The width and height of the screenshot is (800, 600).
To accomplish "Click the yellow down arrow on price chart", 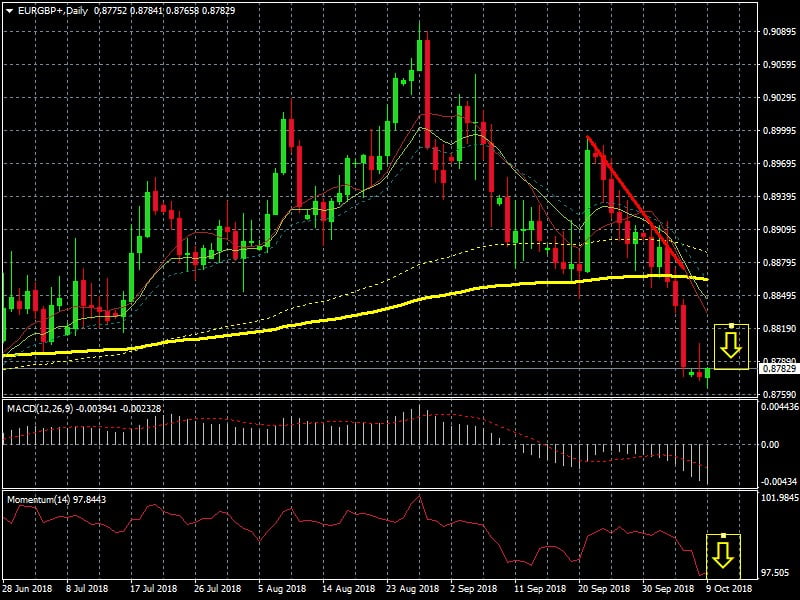I will pyautogui.click(x=731, y=346).
